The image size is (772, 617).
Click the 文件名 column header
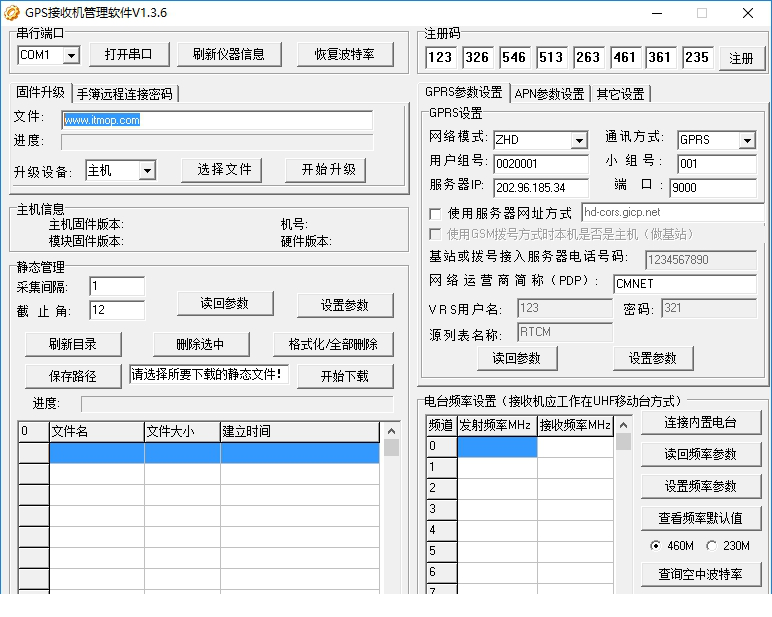(96, 431)
